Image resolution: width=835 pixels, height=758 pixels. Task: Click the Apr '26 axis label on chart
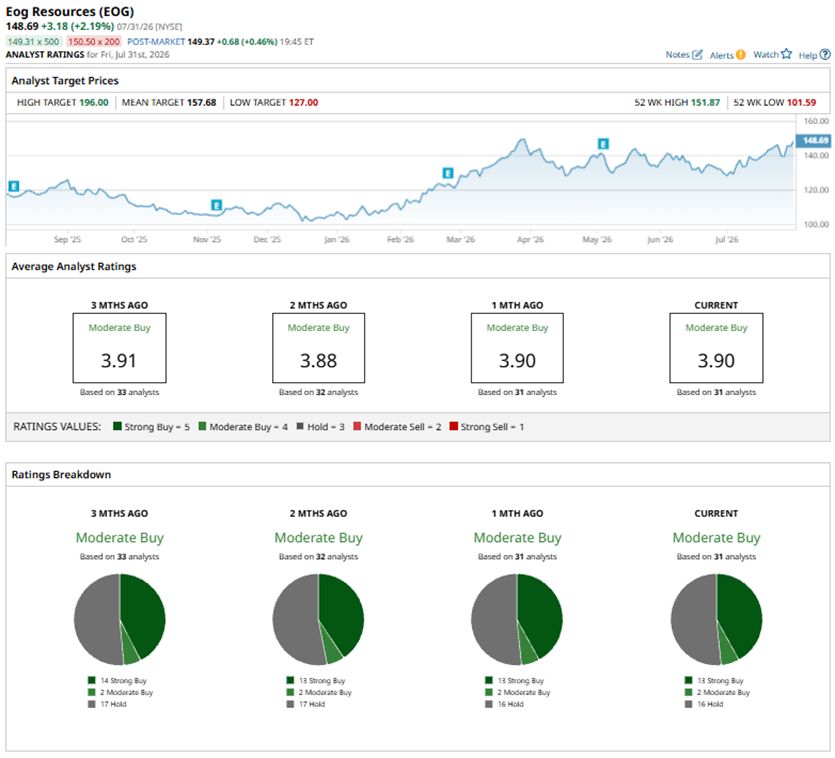tap(530, 239)
